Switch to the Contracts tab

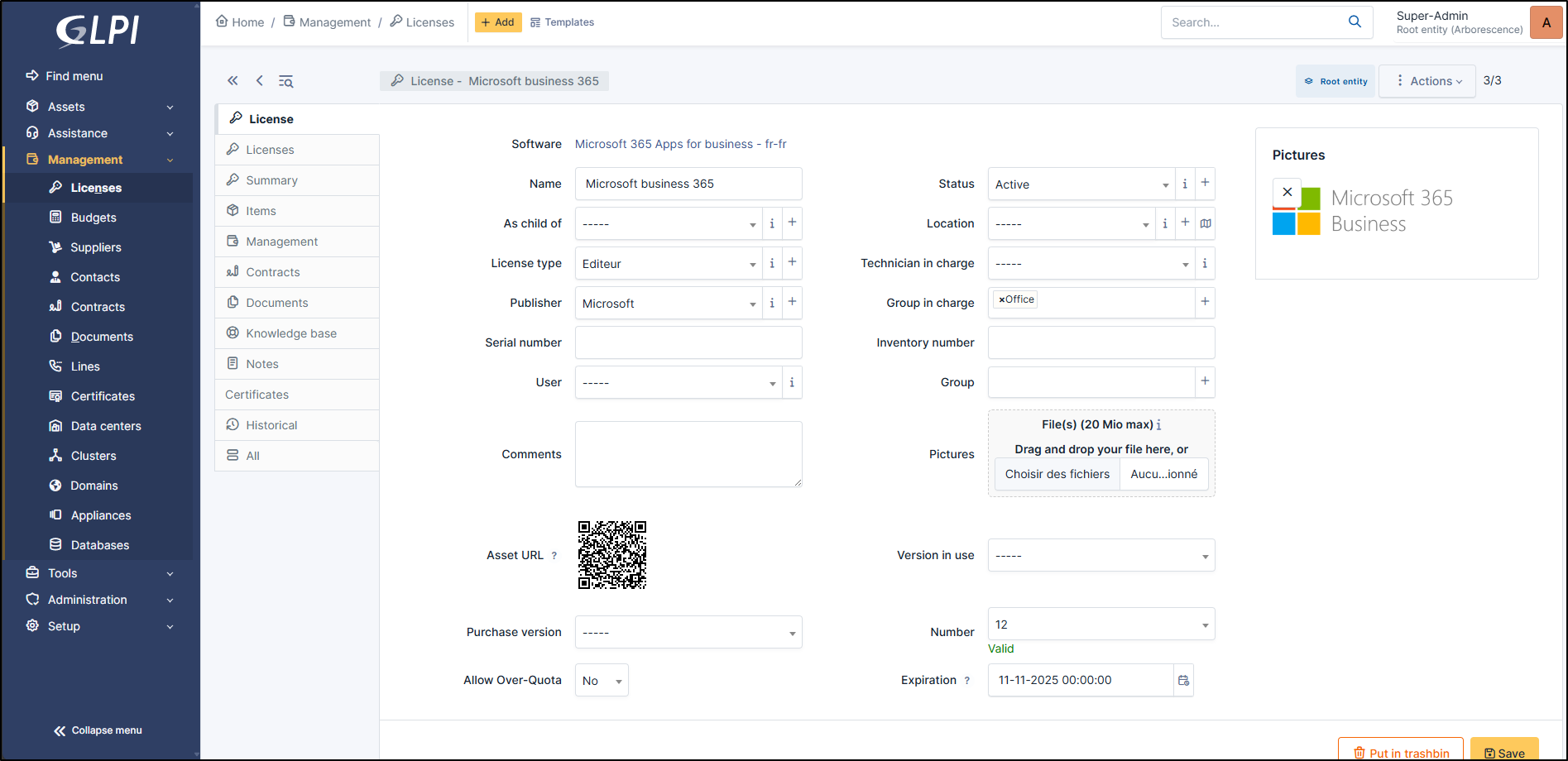click(297, 272)
